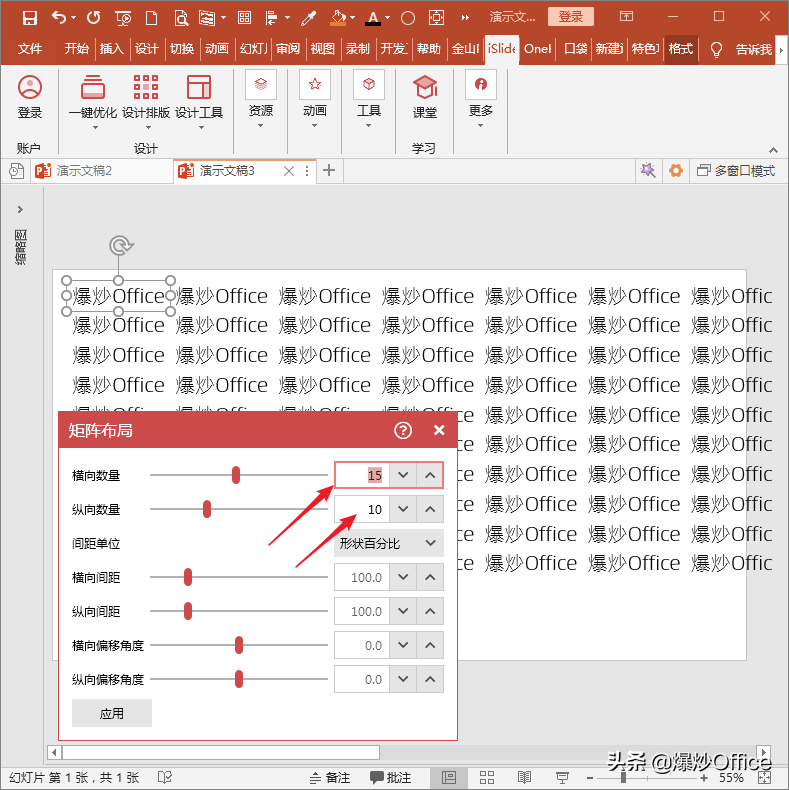This screenshot has width=789, height=790.
Task: Toggle Normal view in status bar
Action: [x=449, y=777]
